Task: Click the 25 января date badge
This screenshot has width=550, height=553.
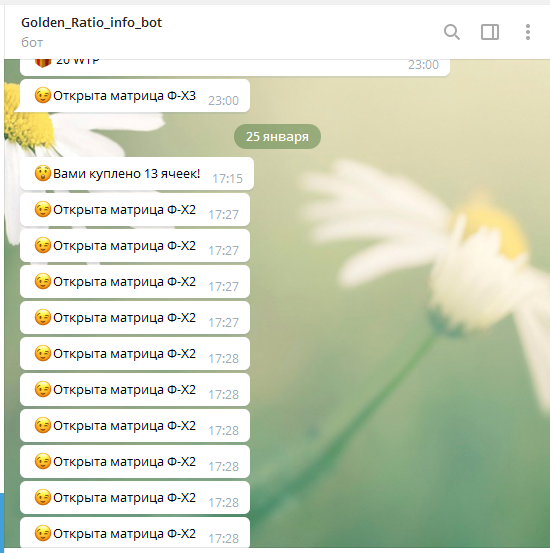Action: click(277, 136)
